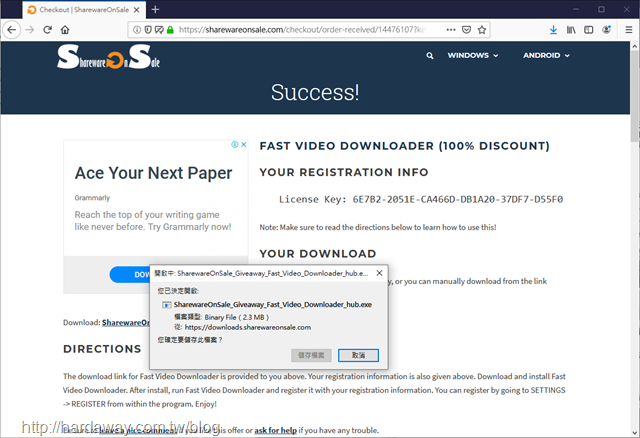
Task: Open page actions three-dot menu
Action: 451,30
